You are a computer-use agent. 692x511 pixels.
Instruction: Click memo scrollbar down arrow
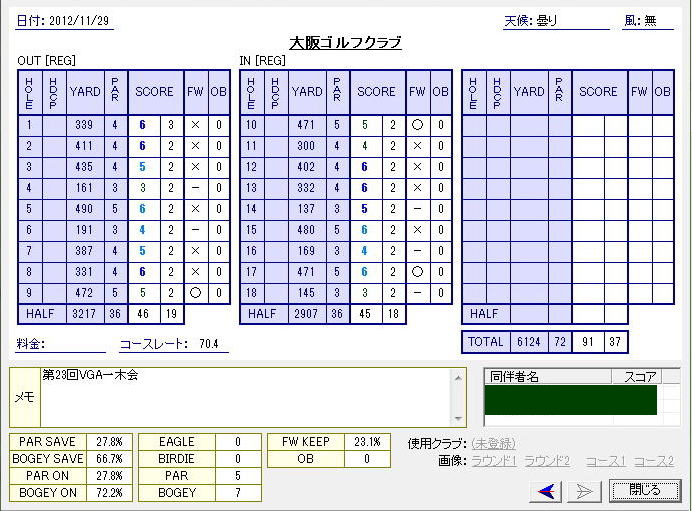458,418
